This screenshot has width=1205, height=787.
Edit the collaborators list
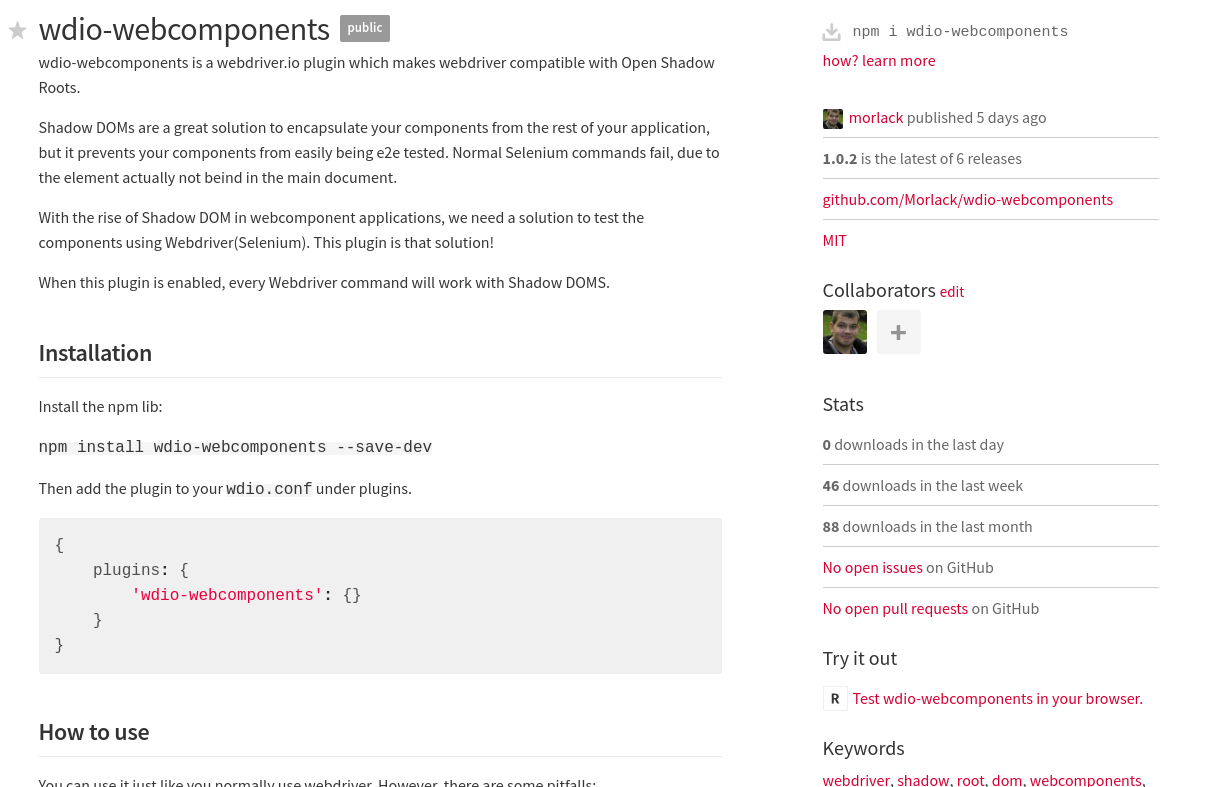pyautogui.click(x=952, y=292)
